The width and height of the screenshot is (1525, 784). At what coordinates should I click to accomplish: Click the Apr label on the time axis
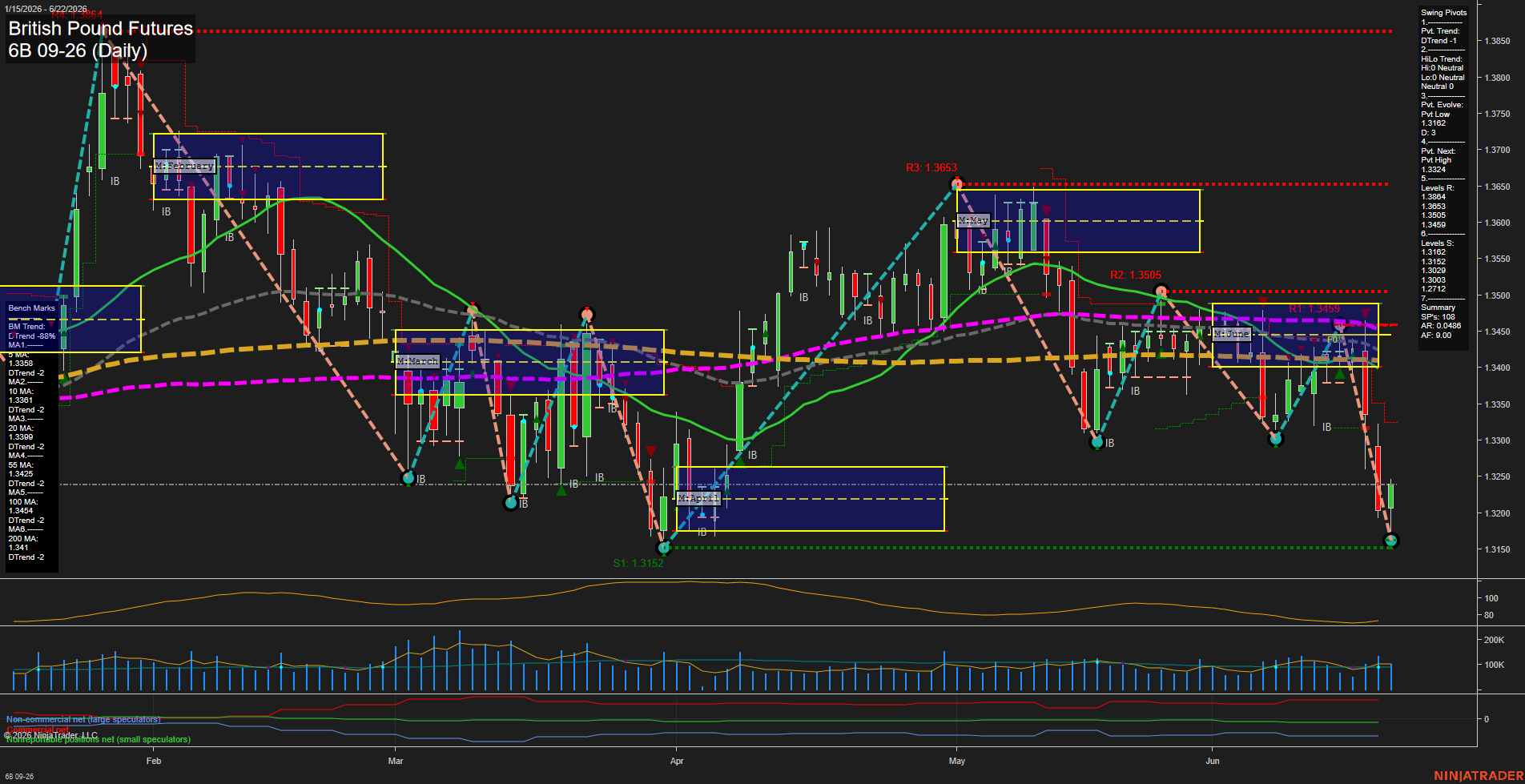[677, 761]
